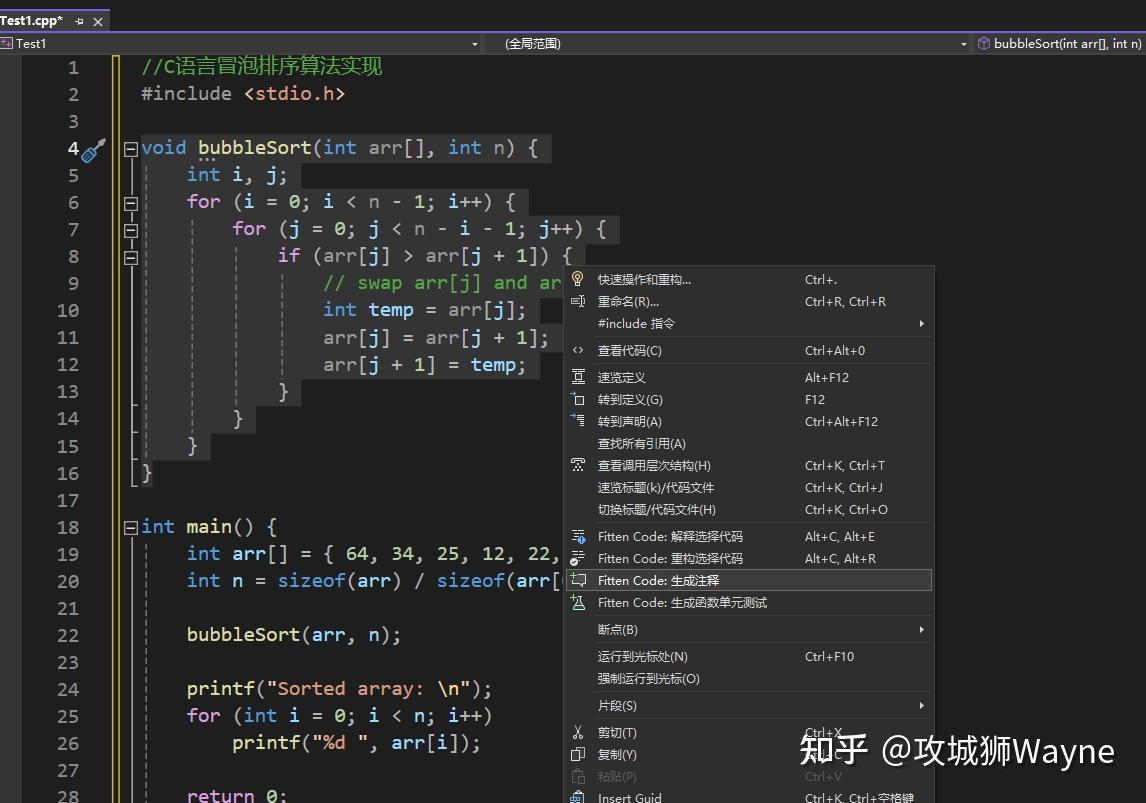Click the screwdriver quick-fix icon on line 4

(95, 148)
